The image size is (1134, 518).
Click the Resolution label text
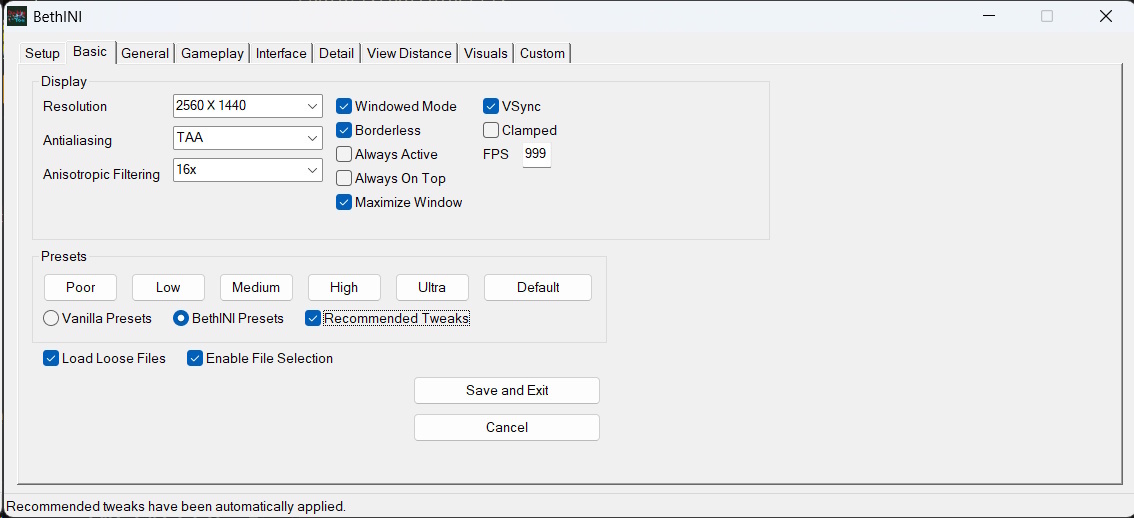[x=75, y=106]
